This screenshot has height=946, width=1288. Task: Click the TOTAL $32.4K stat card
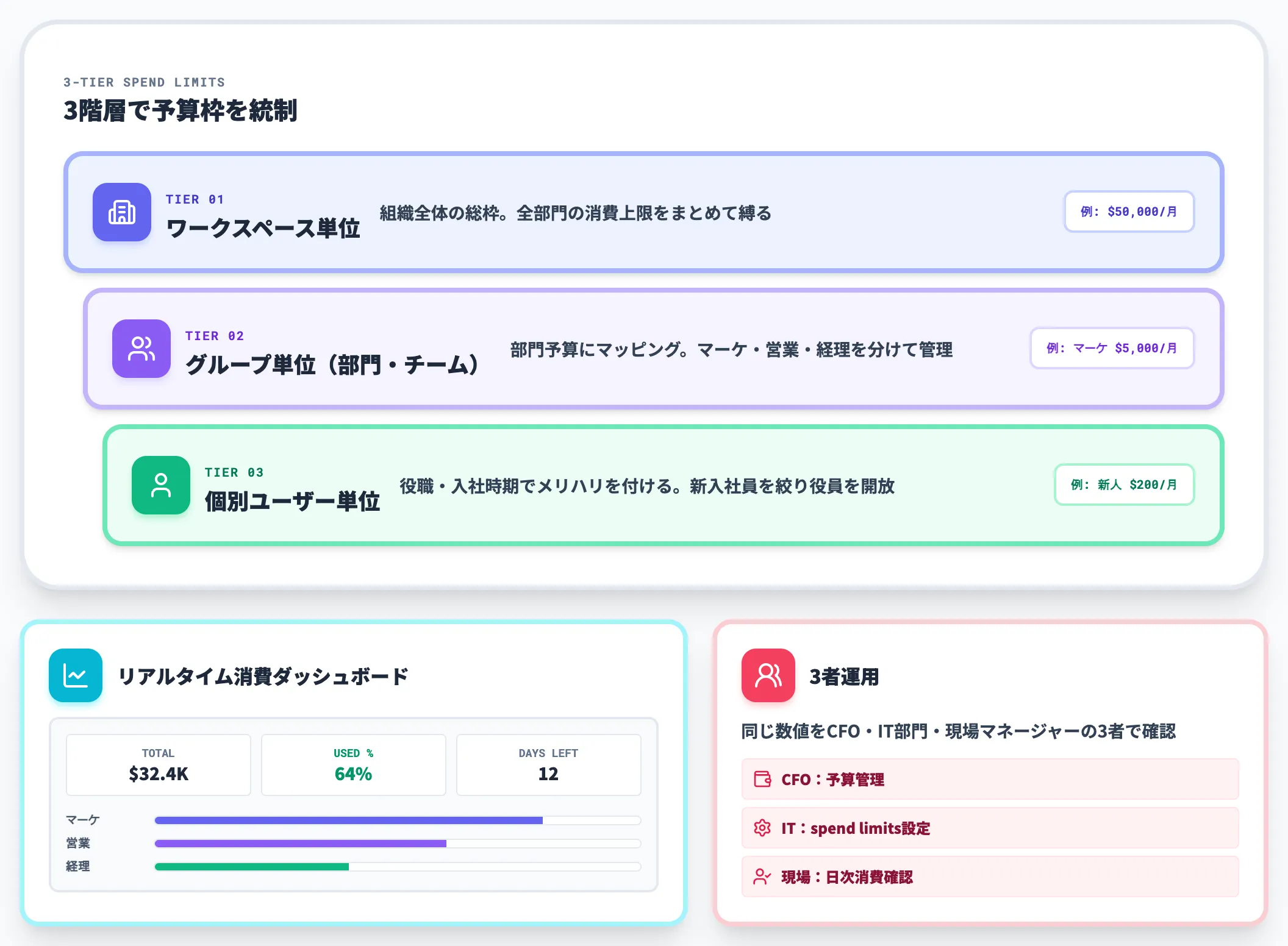159,765
